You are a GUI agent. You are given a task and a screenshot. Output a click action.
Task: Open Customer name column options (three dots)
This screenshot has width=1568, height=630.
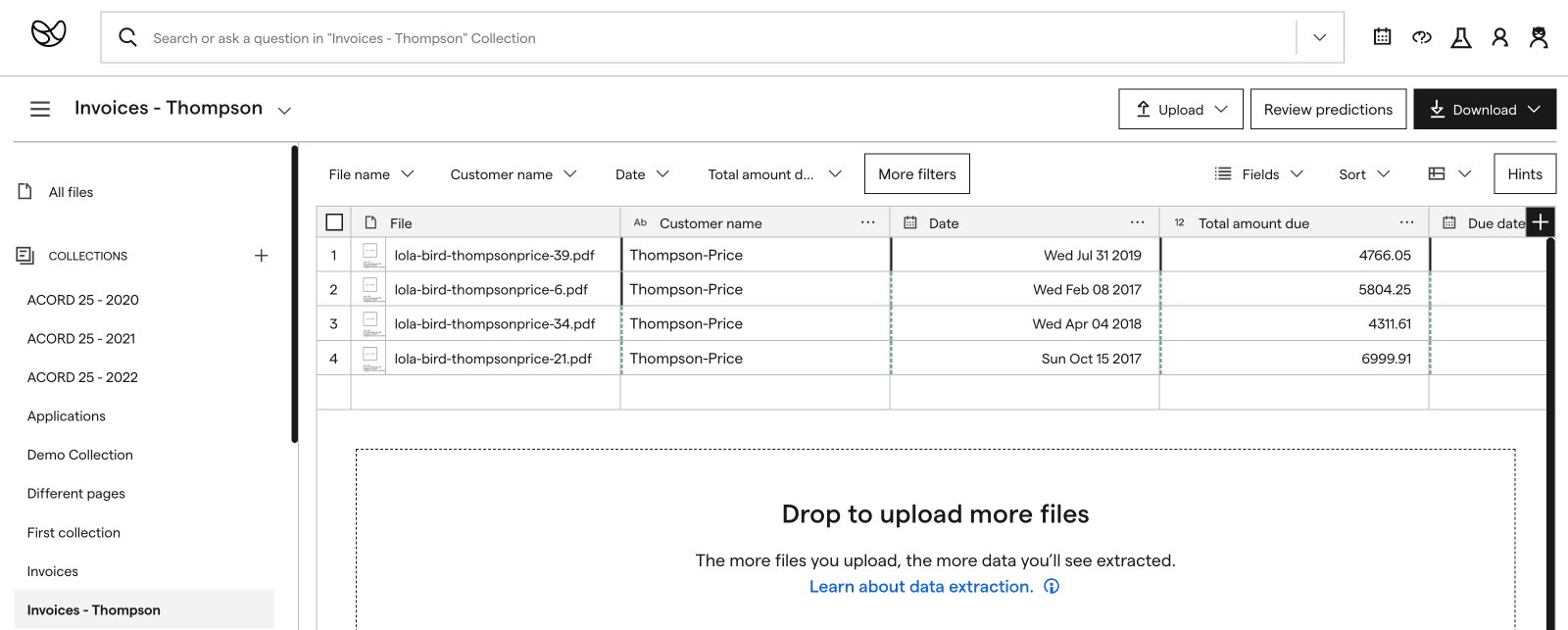click(x=867, y=222)
